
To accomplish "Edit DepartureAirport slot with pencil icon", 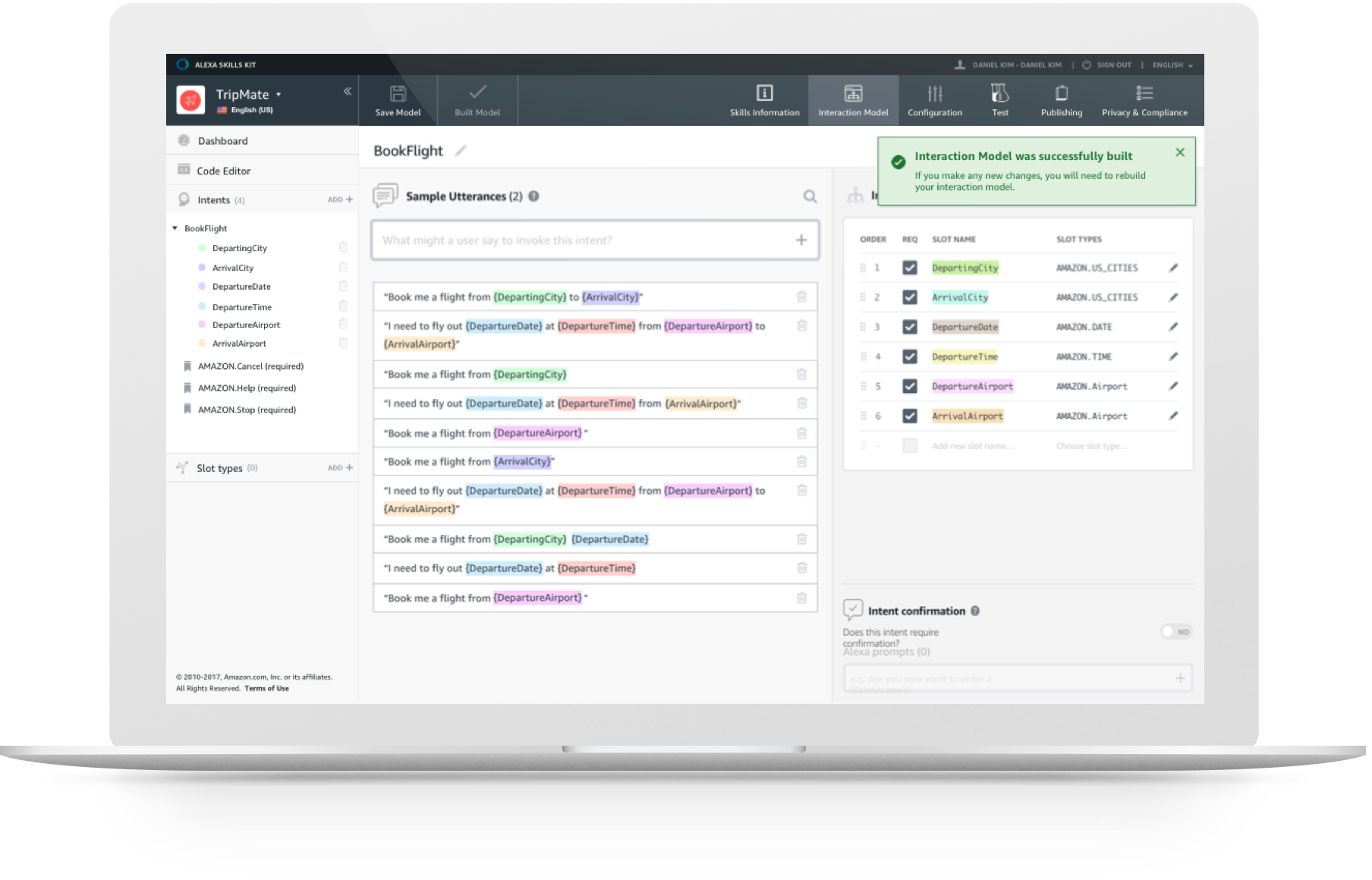I will (x=1173, y=386).
